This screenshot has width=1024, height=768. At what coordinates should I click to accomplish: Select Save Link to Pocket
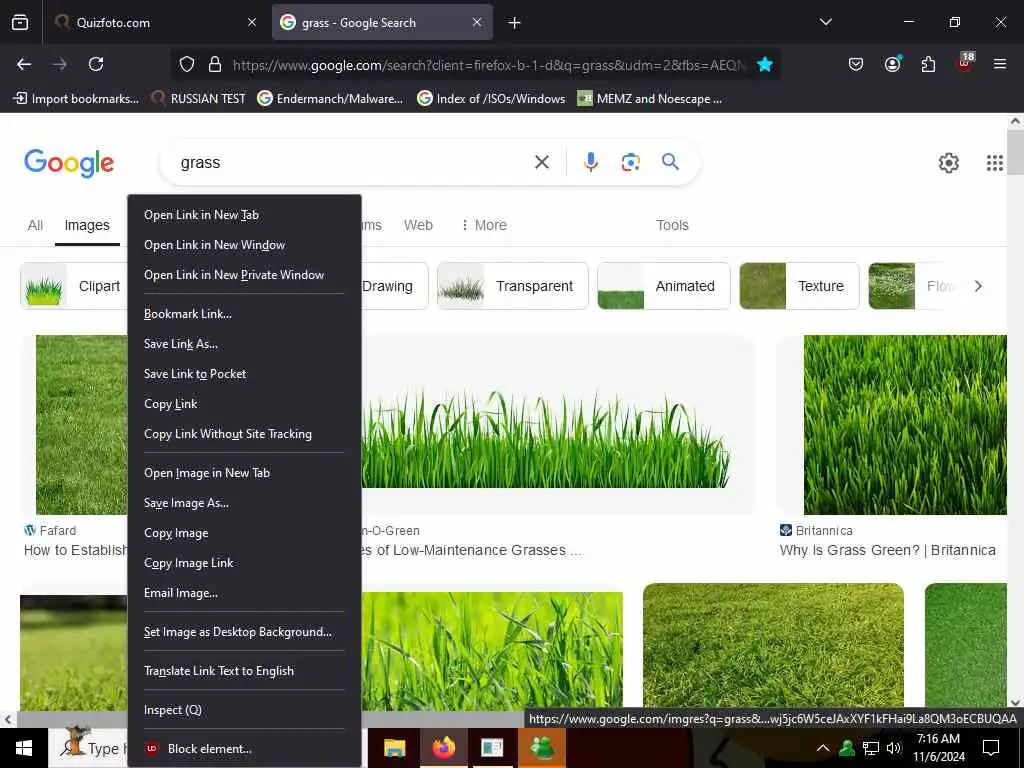[x=244, y=374]
